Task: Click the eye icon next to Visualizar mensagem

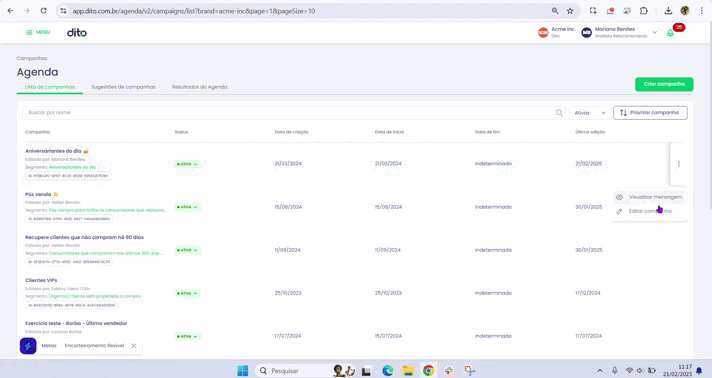Action: pos(619,197)
